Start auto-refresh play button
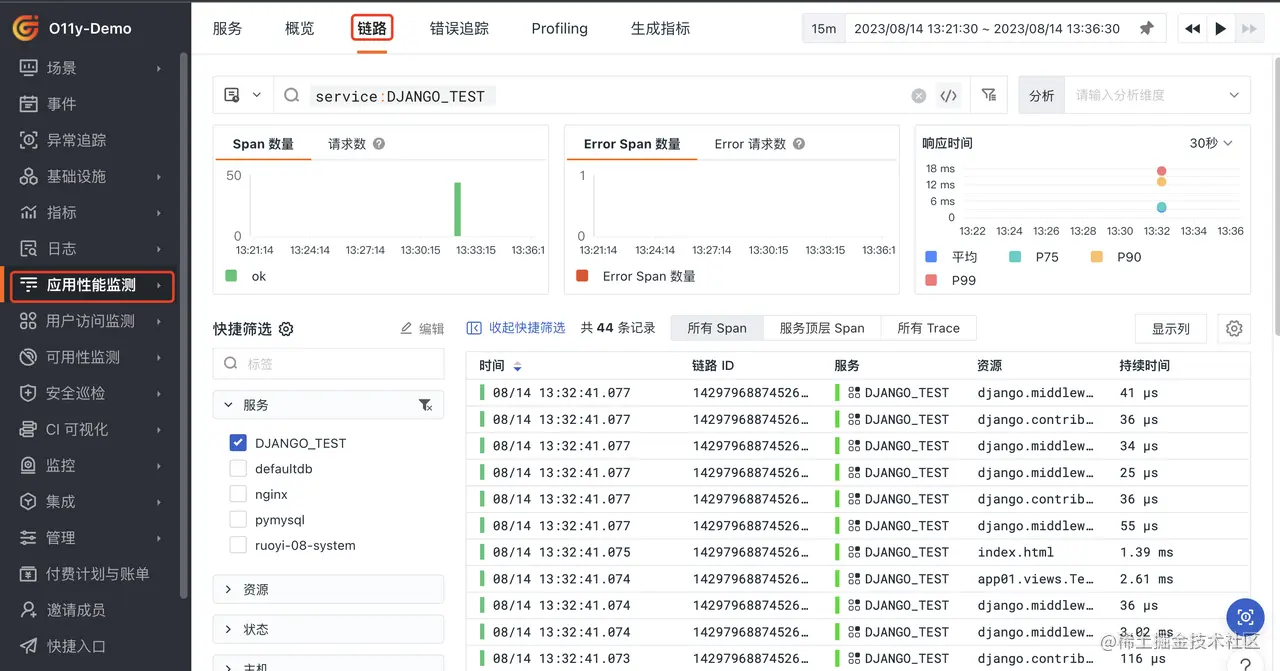Image resolution: width=1280 pixels, height=671 pixels. click(x=1220, y=29)
